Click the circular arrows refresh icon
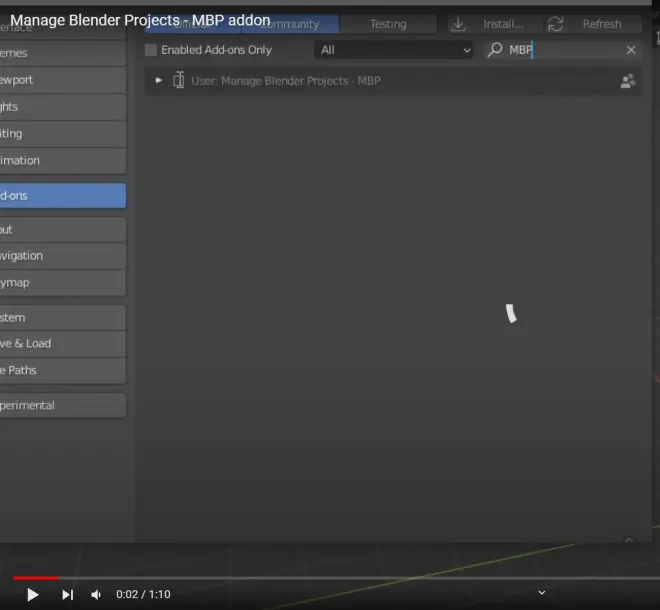Viewport: 660px width, 610px height. (x=555, y=24)
